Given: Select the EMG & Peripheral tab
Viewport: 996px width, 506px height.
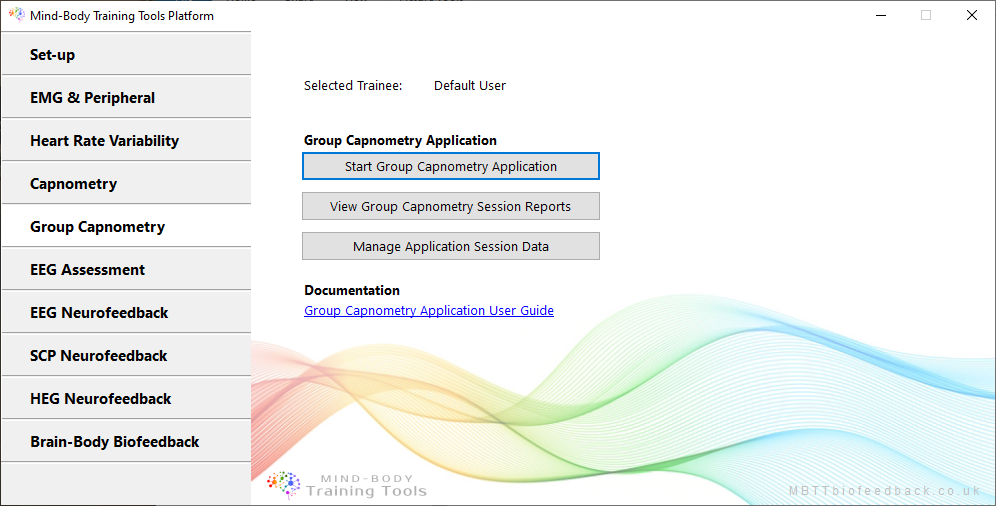Looking at the screenshot, I should pos(126,97).
